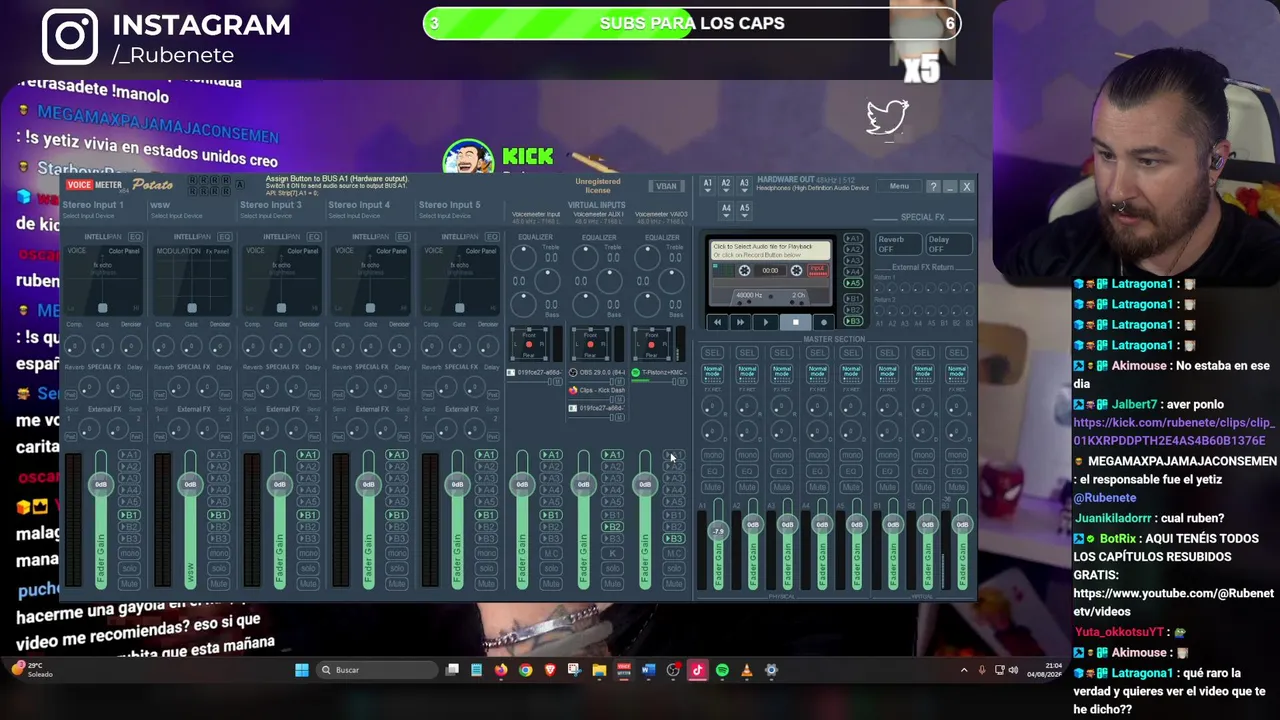Toggle the A1 bus assignment on Stereo Input 3
The height and width of the screenshot is (720, 1280).
[x=307, y=455]
